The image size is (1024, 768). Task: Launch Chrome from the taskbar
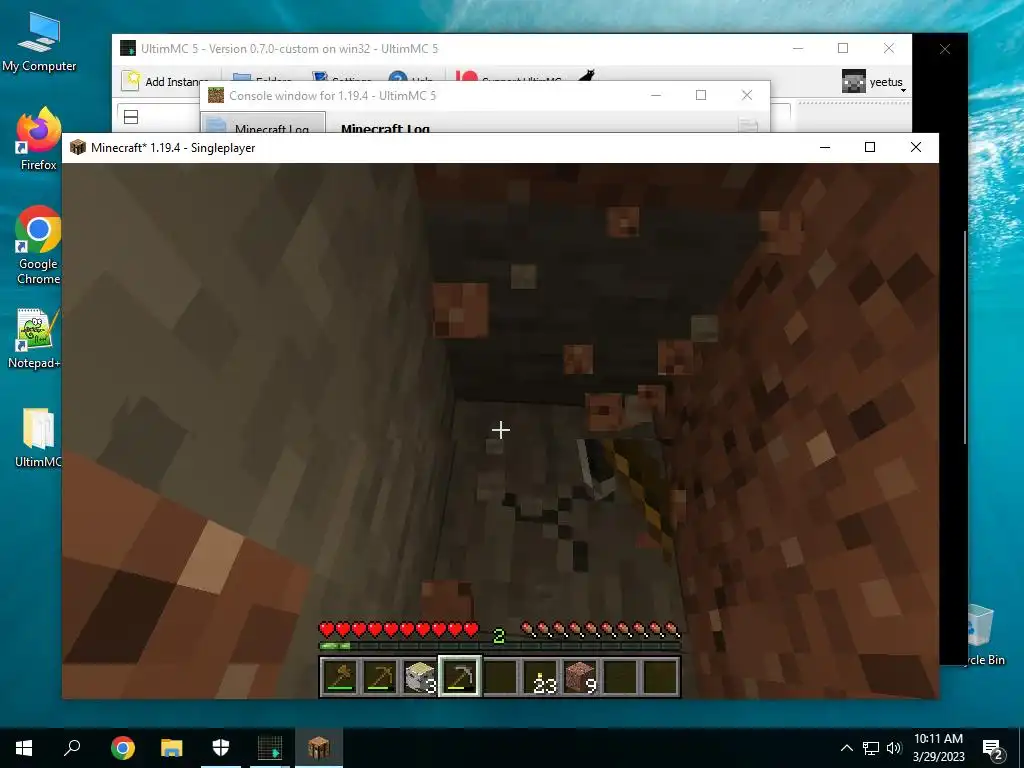pyautogui.click(x=122, y=748)
